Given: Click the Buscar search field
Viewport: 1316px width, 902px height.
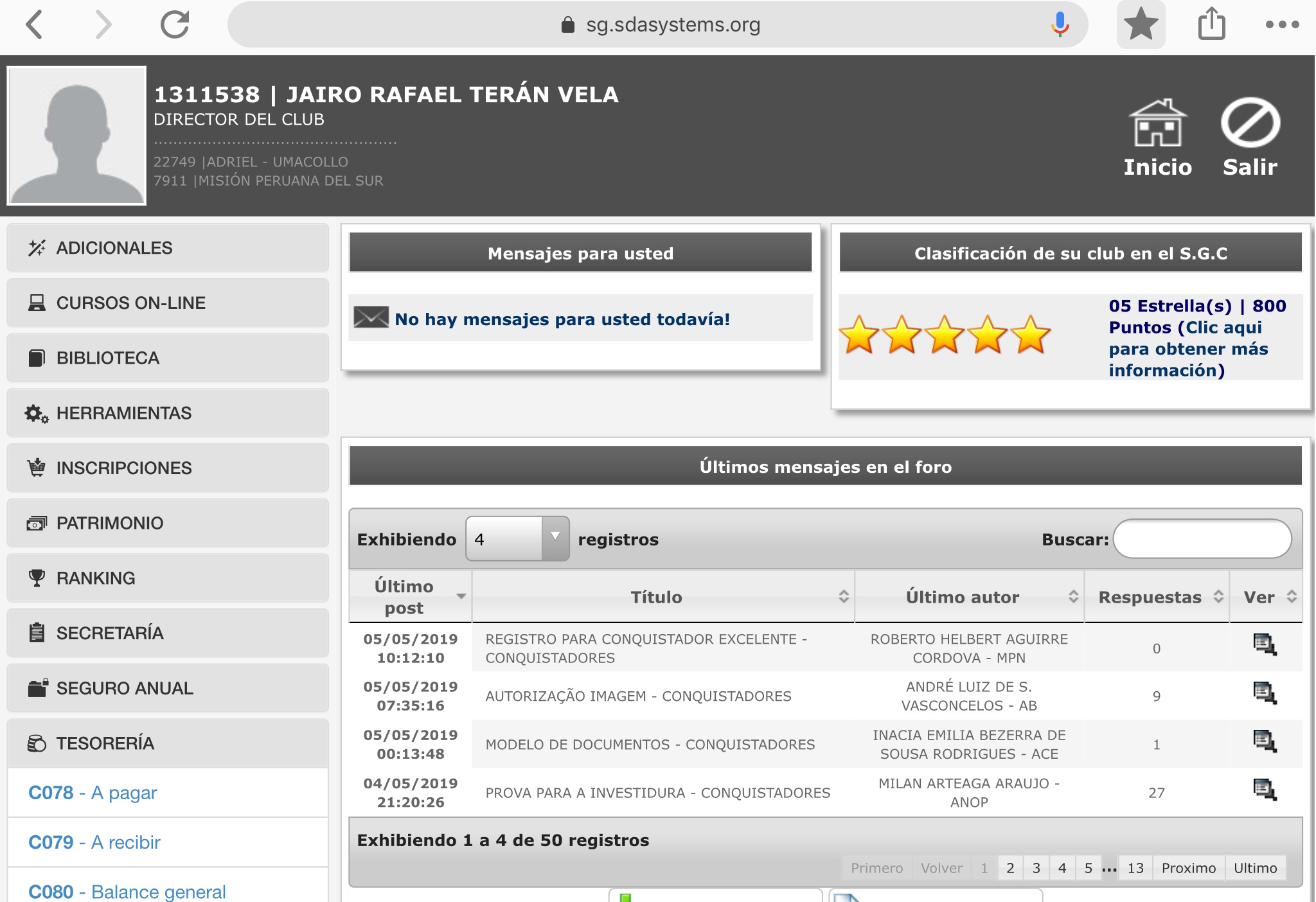Looking at the screenshot, I should 1202,539.
